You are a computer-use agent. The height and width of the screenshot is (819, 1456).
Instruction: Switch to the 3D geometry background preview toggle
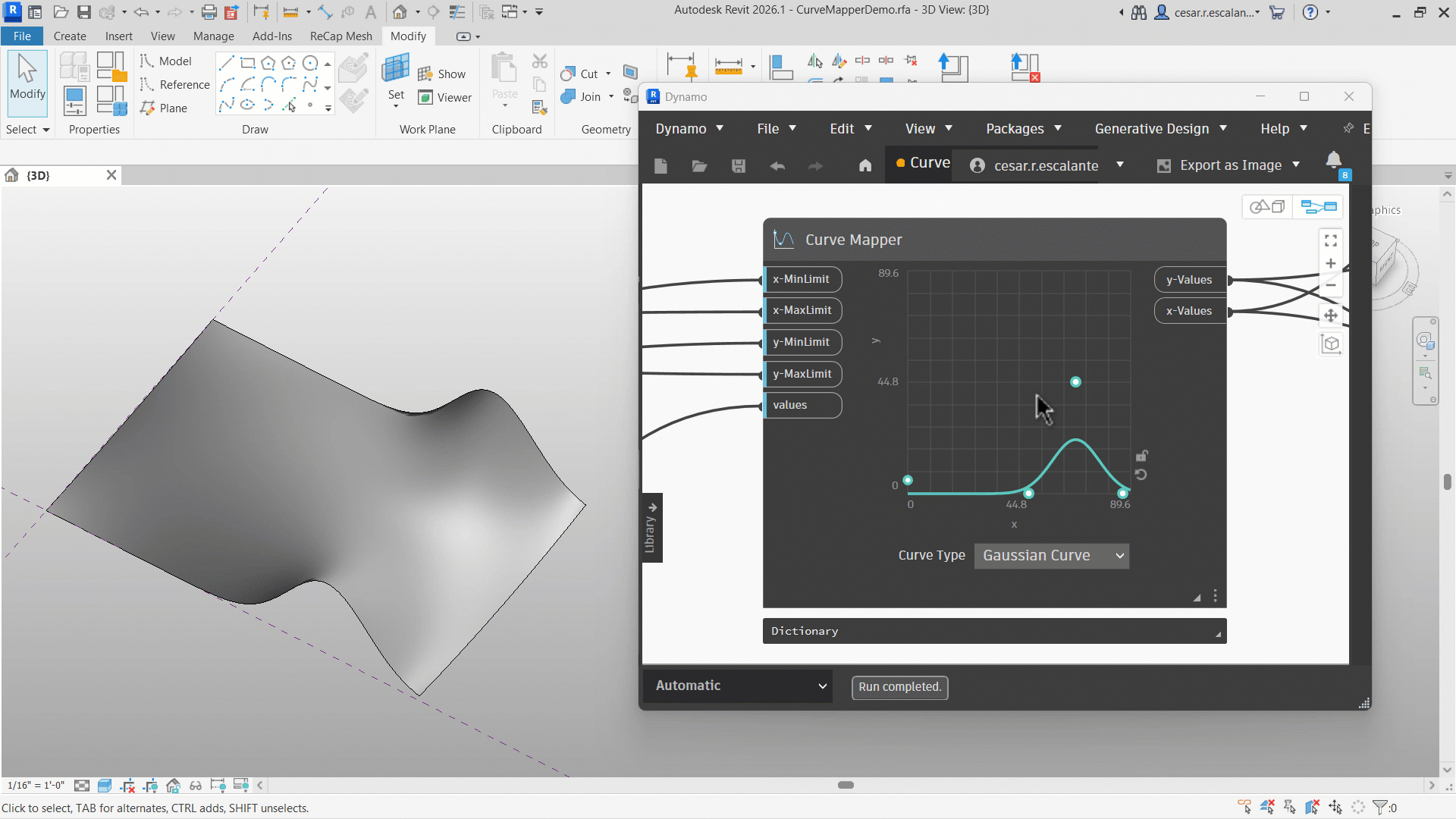pyautogui.click(x=1266, y=206)
